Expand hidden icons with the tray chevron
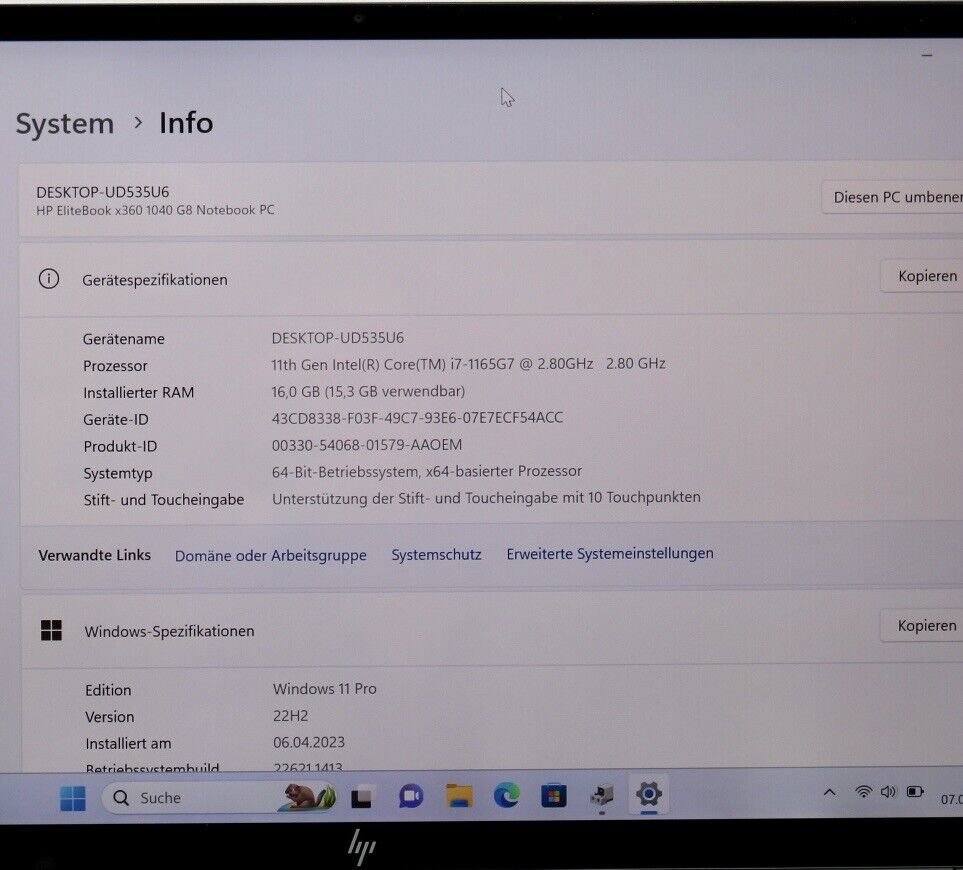 [829, 792]
